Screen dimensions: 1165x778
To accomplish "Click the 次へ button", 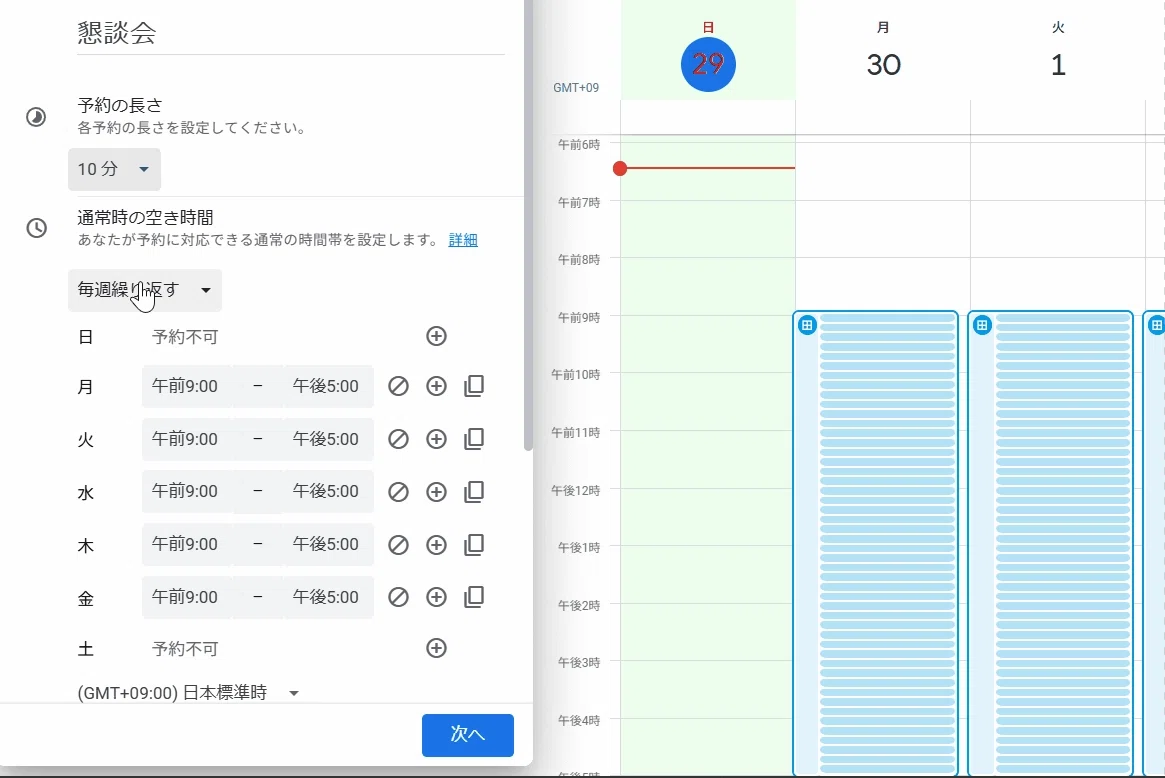I will pos(468,735).
